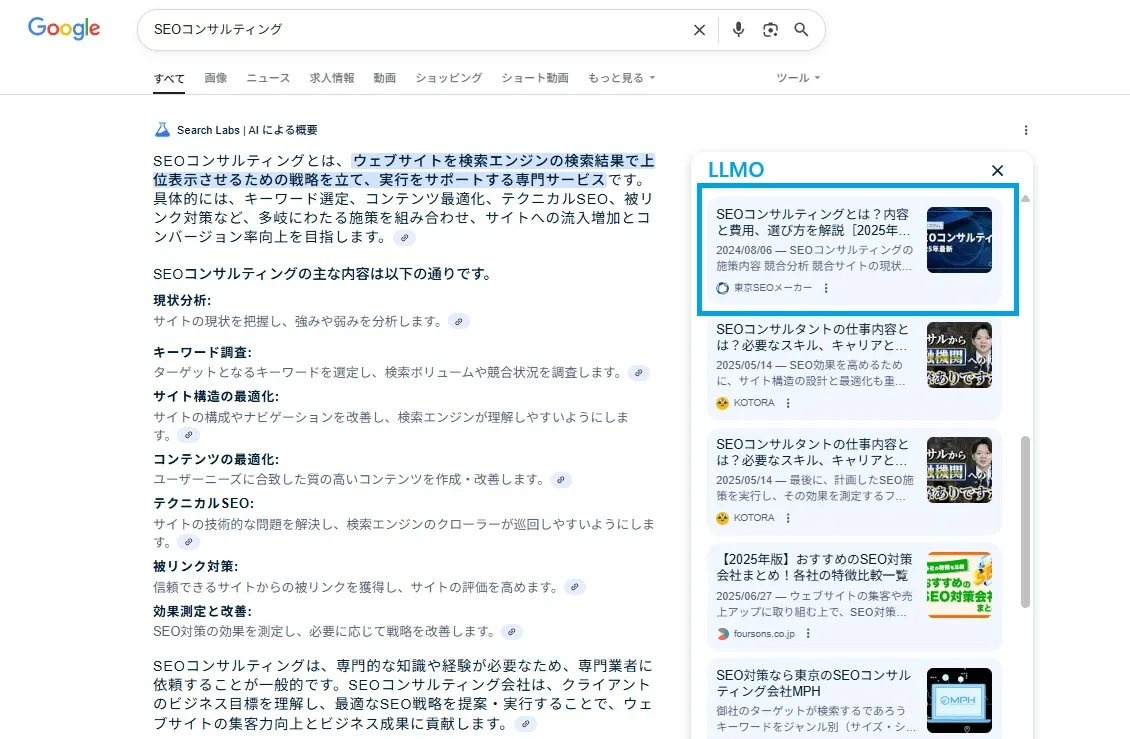
Task: Switch to the ニュース tab
Action: tap(268, 78)
